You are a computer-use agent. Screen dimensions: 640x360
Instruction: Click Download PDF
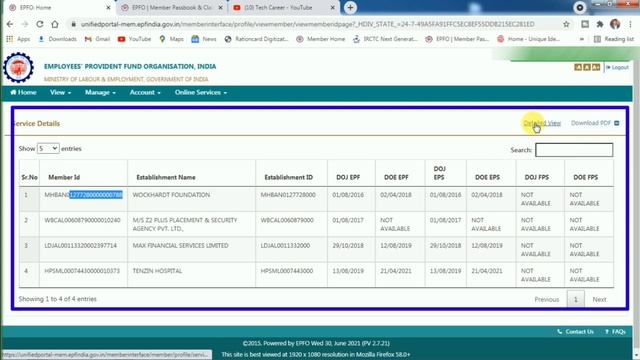[595, 123]
